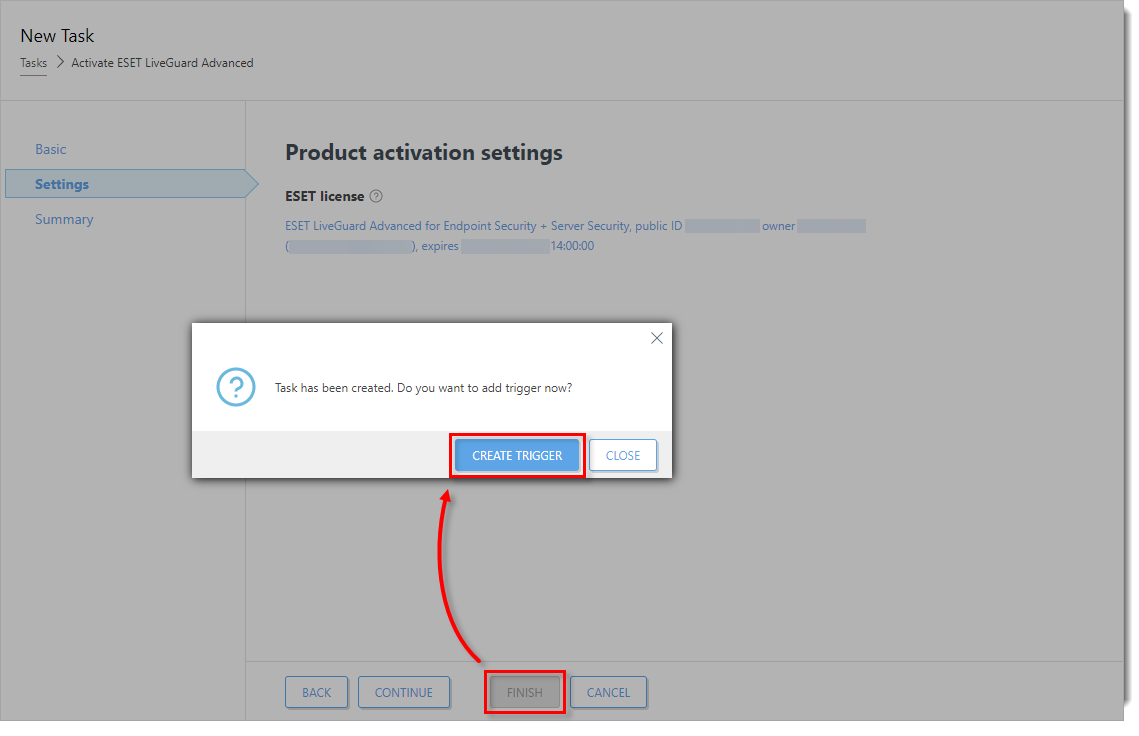
Task: Click the breadcrumb chevron after Tasks
Action: tap(60, 62)
